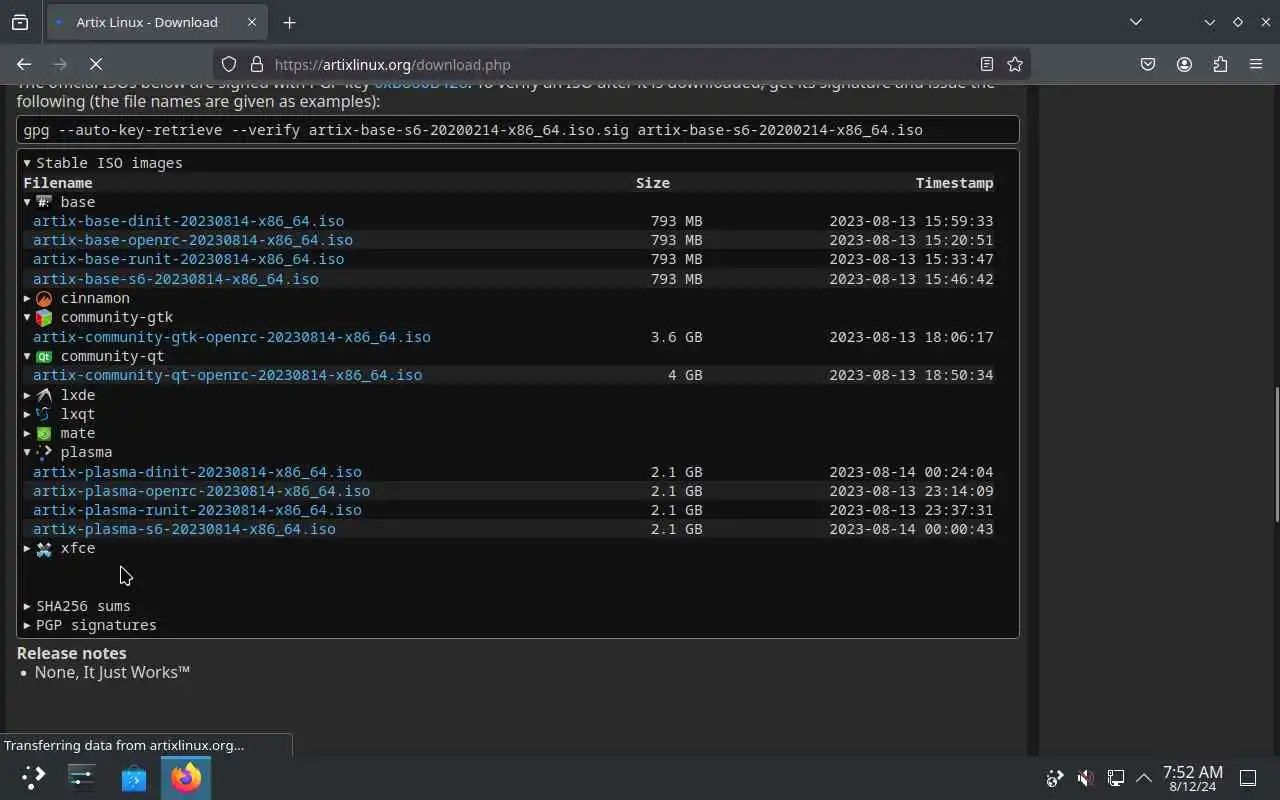
Task: Click the 4 GB size value
Action: click(685, 375)
